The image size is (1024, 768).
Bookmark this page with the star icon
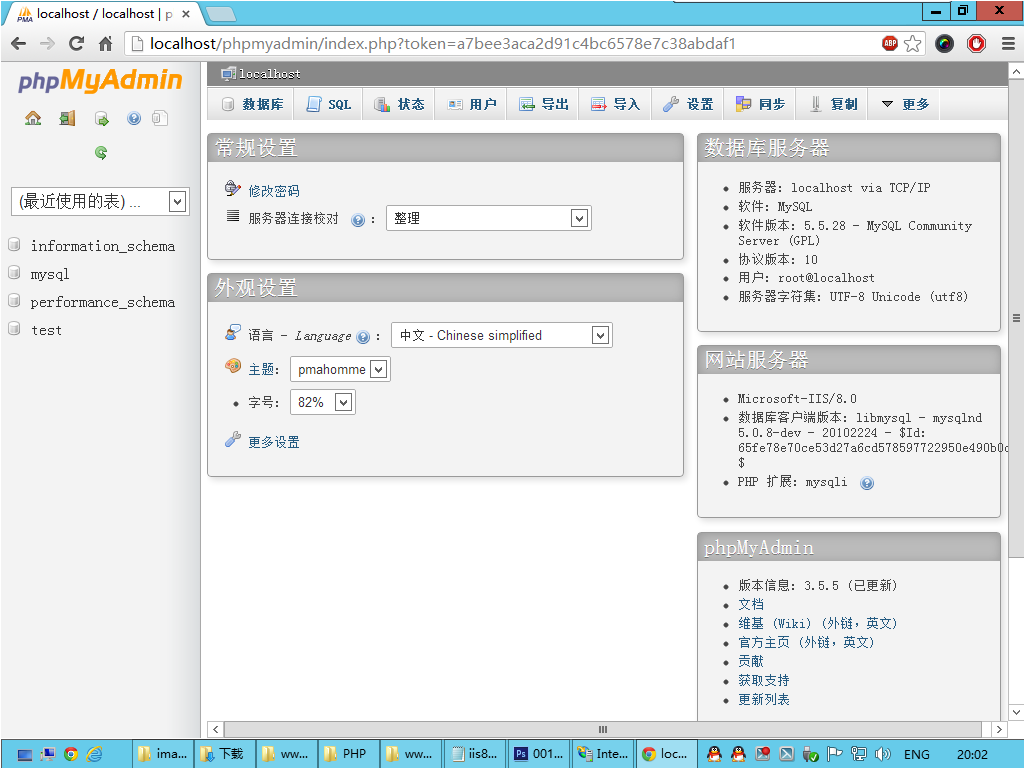coord(912,43)
